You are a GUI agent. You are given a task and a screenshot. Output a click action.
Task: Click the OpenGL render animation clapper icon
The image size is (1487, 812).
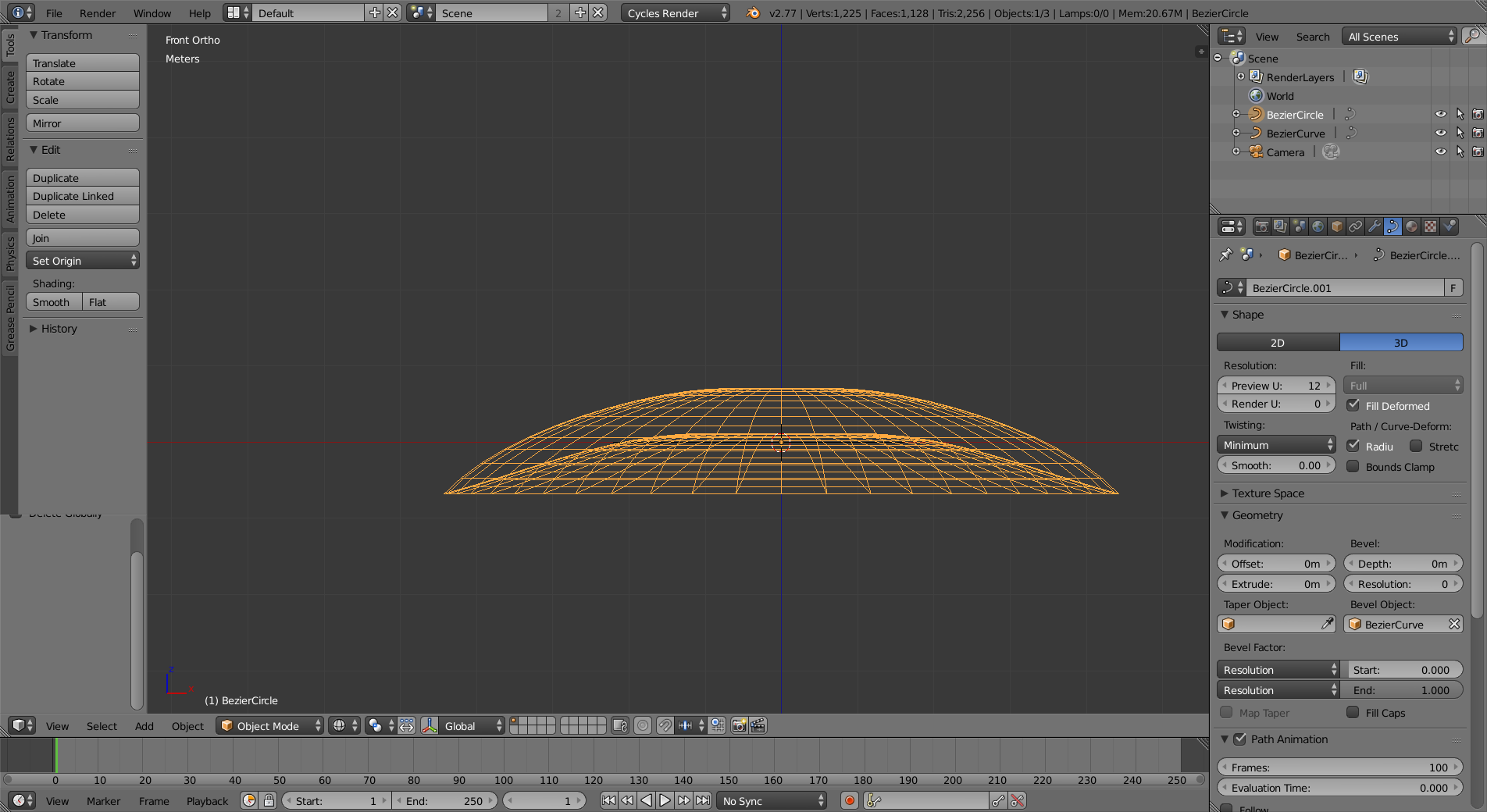click(x=758, y=725)
